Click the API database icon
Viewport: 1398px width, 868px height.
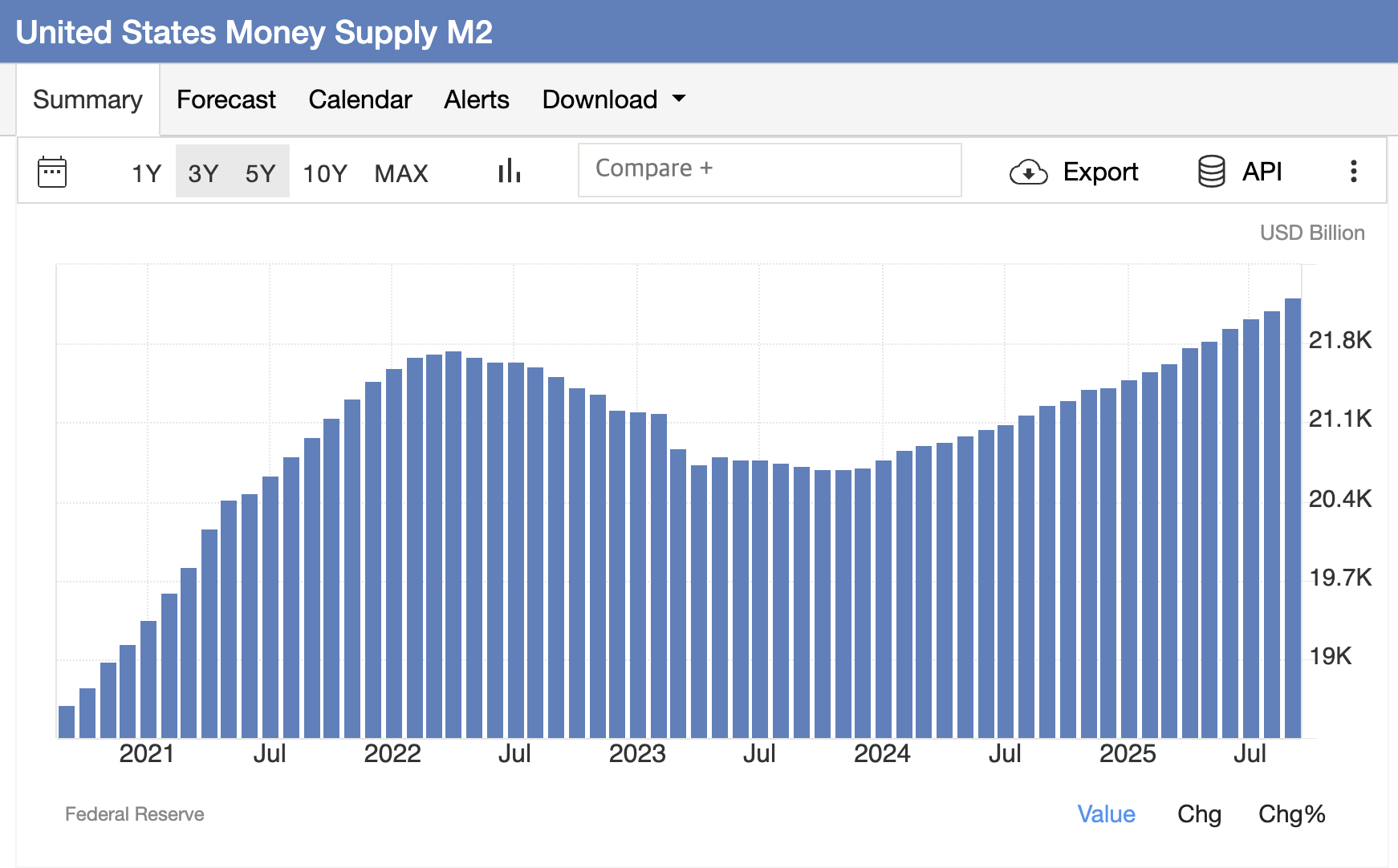coord(1211,172)
